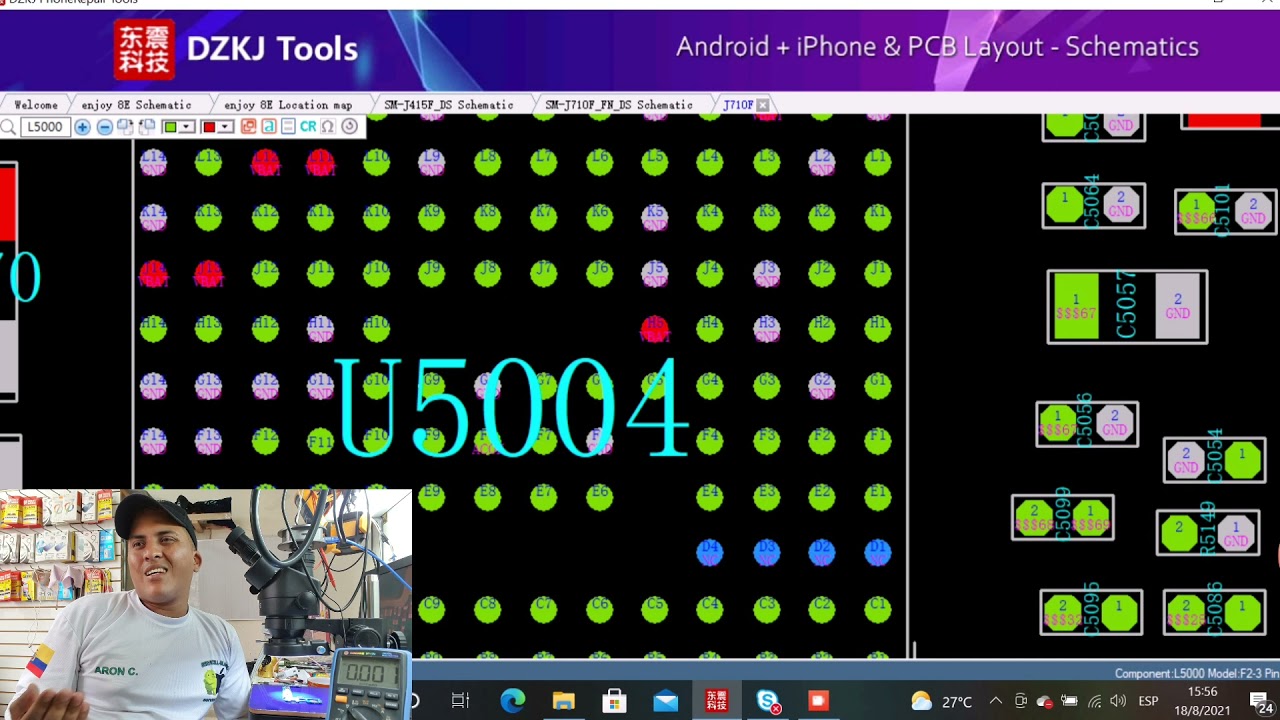Open the green color dropdown arrow

click(x=187, y=127)
